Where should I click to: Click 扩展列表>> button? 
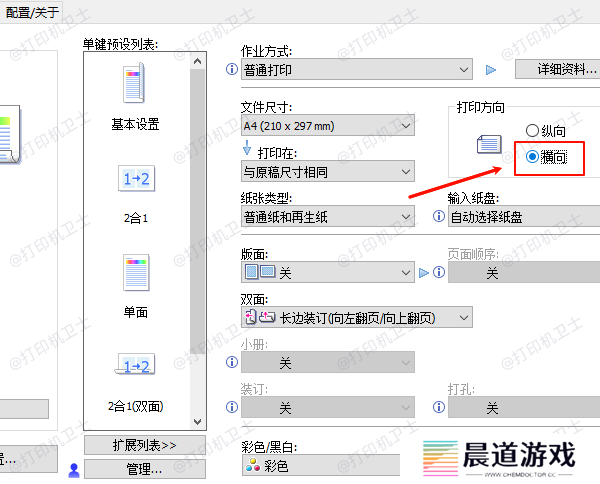(x=145, y=445)
